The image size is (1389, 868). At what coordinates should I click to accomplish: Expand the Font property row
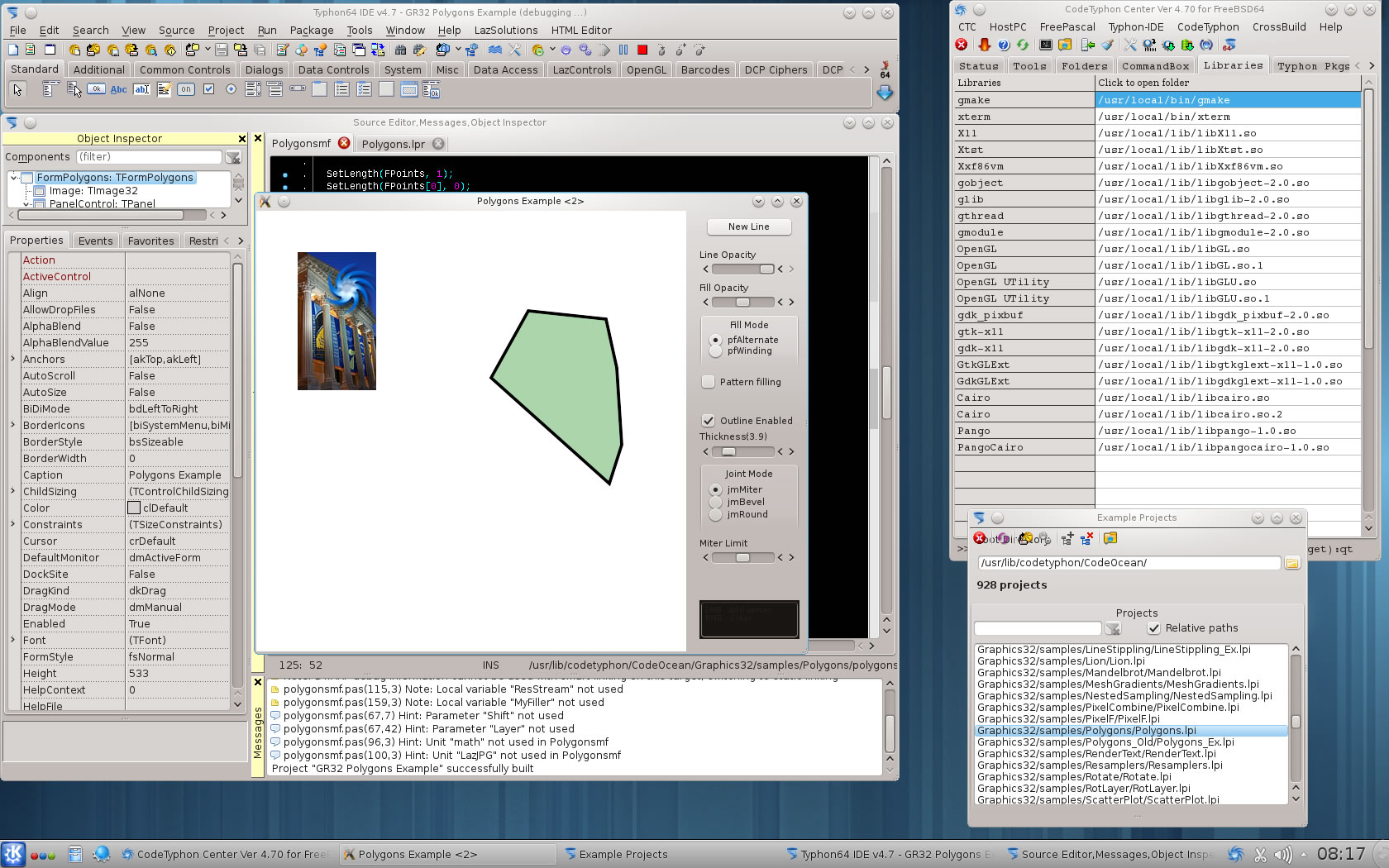click(12, 640)
